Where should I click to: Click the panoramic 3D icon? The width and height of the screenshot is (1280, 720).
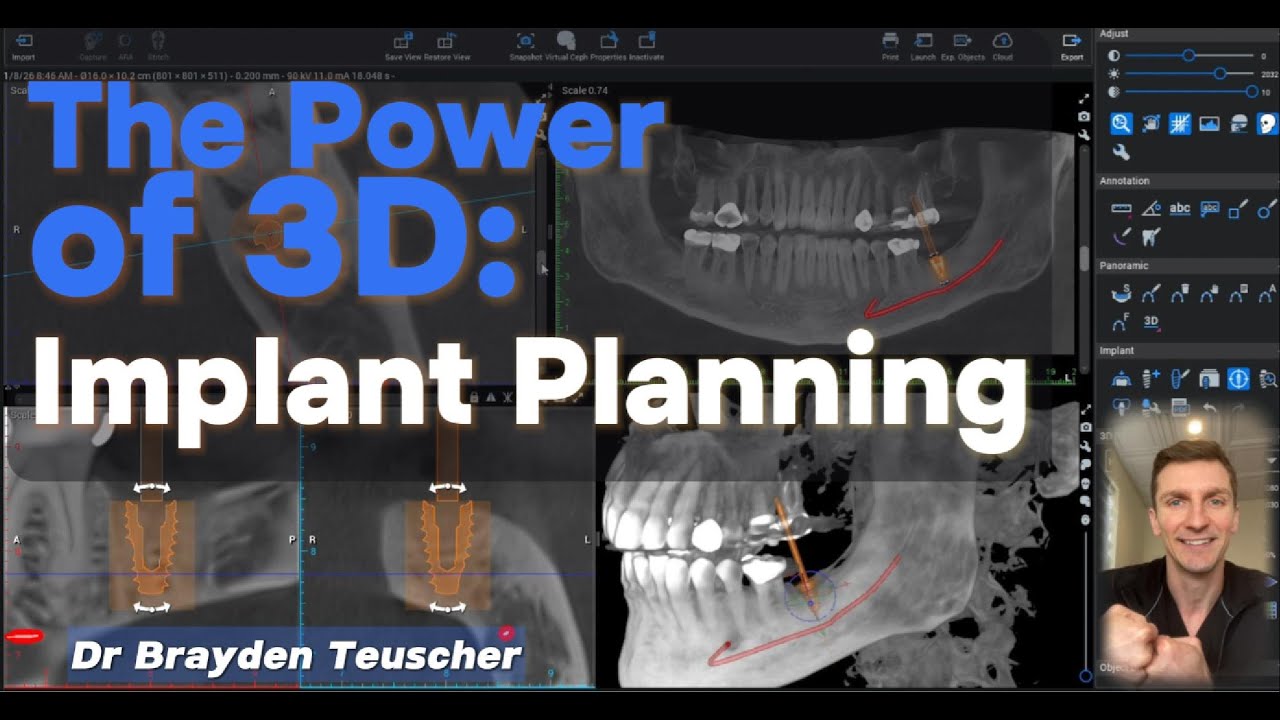(x=1151, y=322)
